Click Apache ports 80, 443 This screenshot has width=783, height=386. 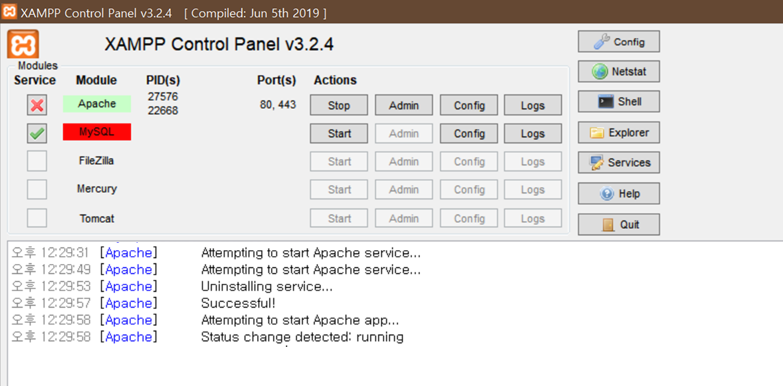(x=278, y=105)
